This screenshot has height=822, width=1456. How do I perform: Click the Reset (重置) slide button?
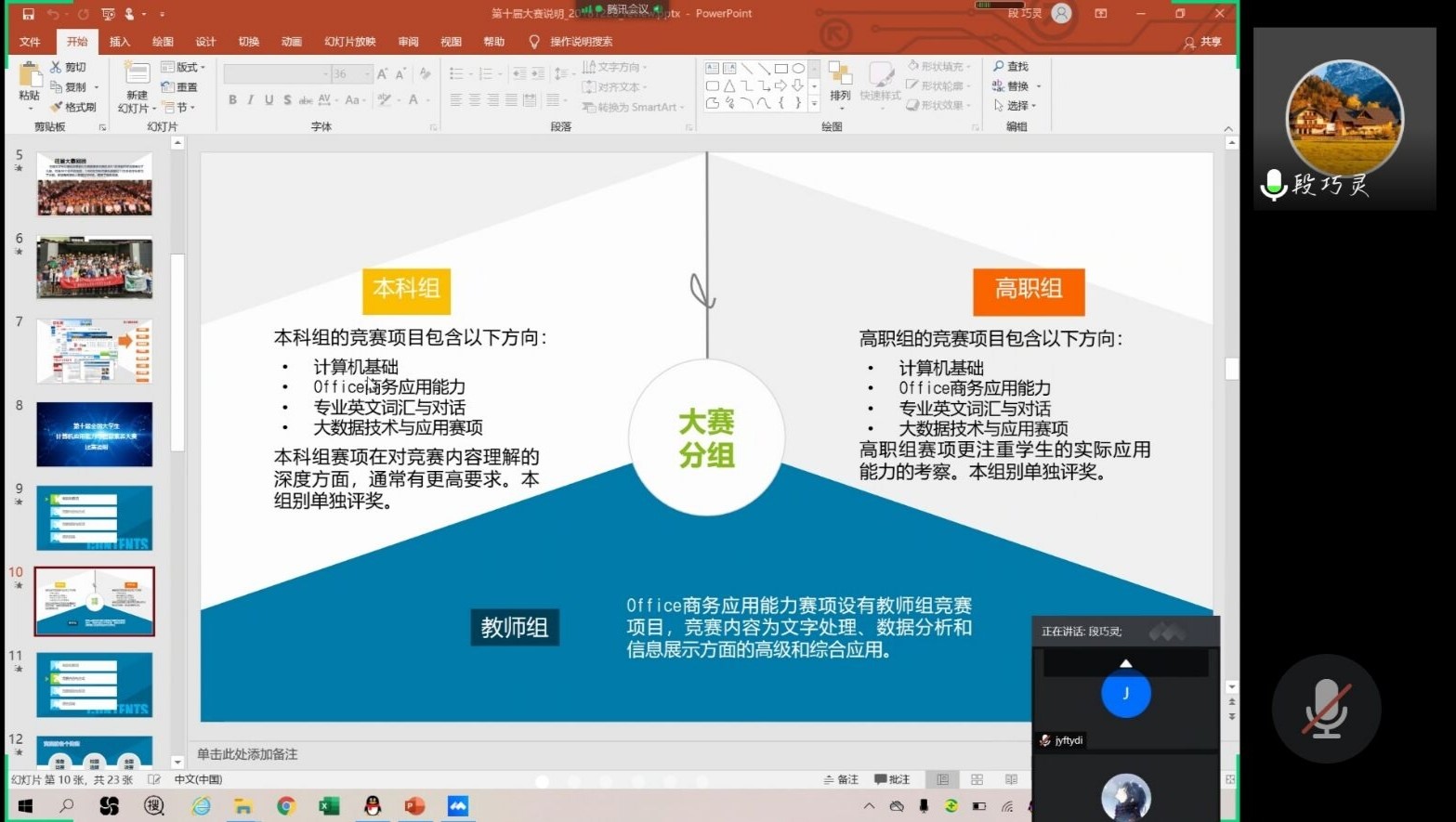[x=180, y=87]
